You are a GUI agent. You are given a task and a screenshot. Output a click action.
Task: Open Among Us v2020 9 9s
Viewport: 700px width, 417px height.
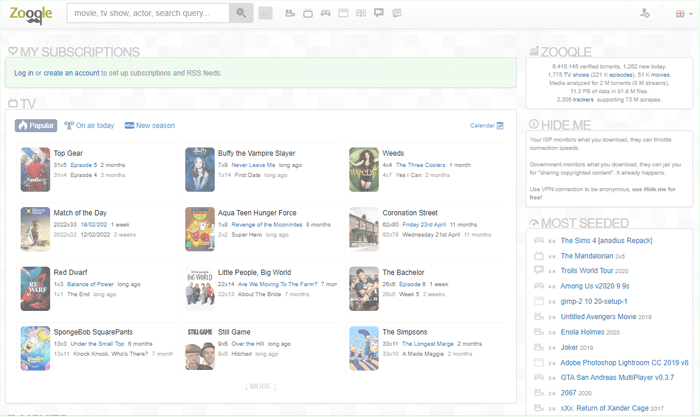tap(595, 286)
